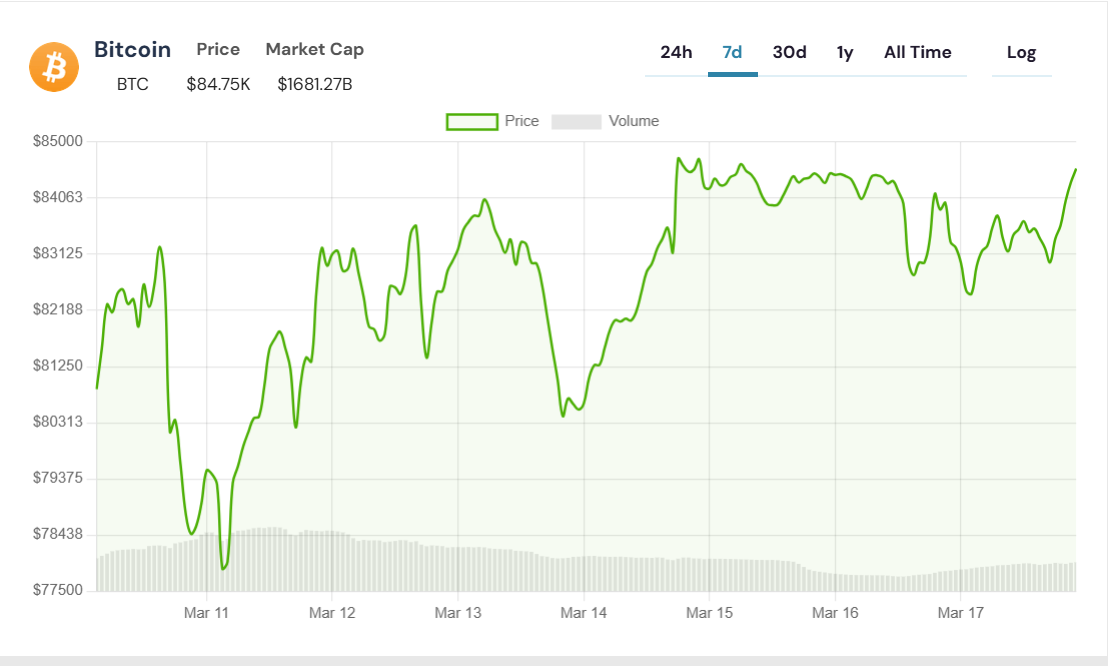
Task: Enable the Log scale option
Action: pos(1021,52)
